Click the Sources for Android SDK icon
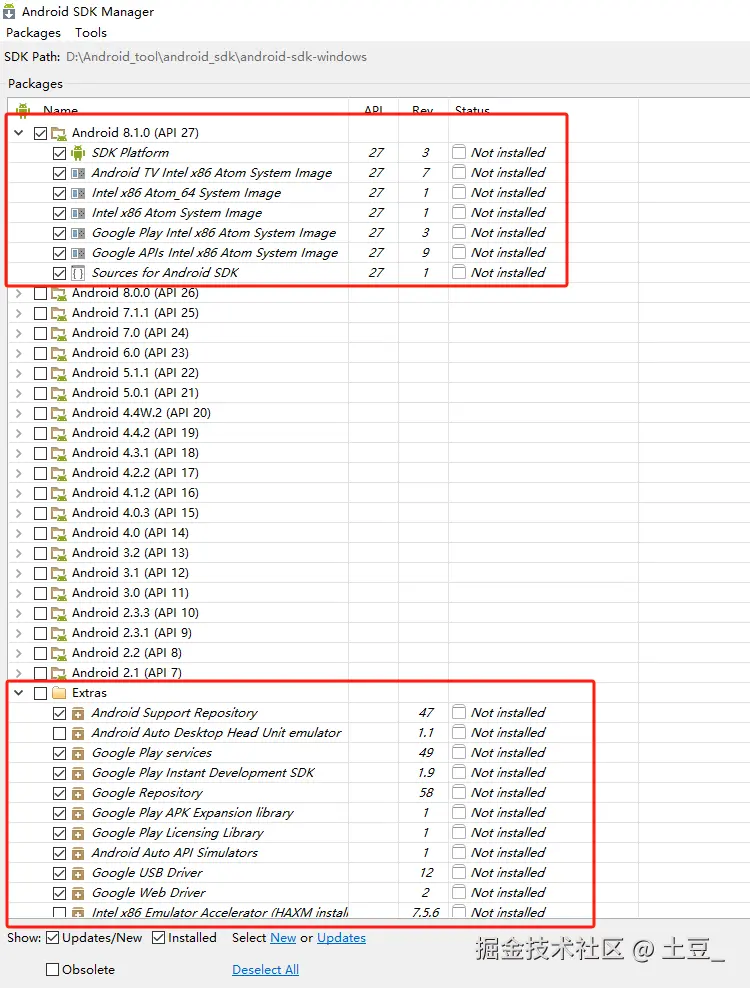The width and height of the screenshot is (750, 988). [x=78, y=273]
